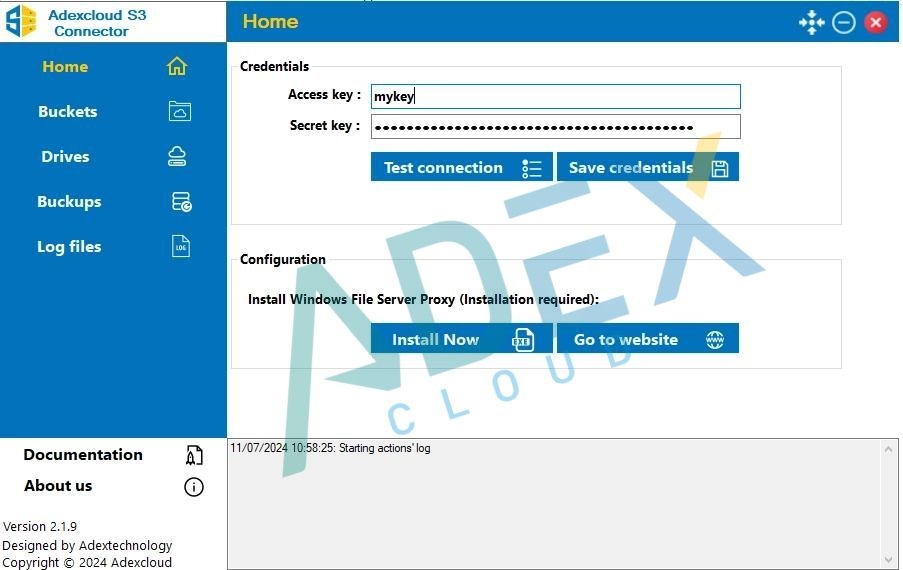Click the Home house icon in sidebar
Image resolution: width=903 pixels, height=570 pixels.
pyautogui.click(x=177, y=66)
